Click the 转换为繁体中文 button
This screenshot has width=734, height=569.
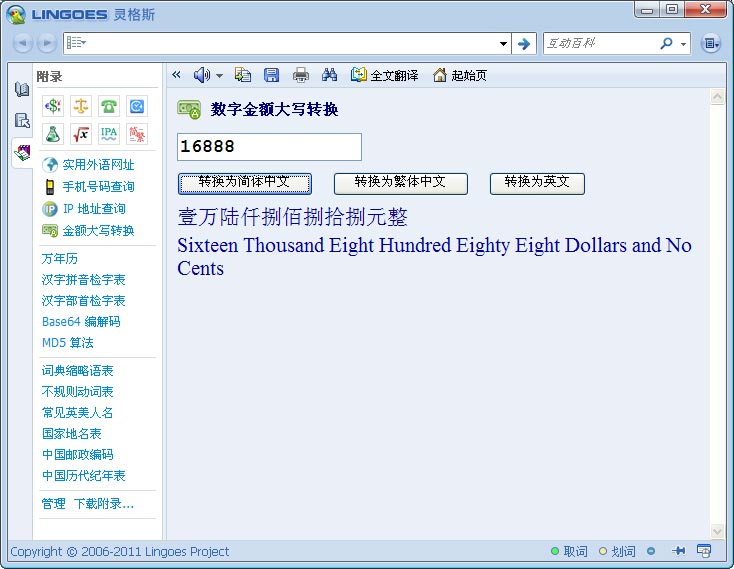tap(400, 183)
